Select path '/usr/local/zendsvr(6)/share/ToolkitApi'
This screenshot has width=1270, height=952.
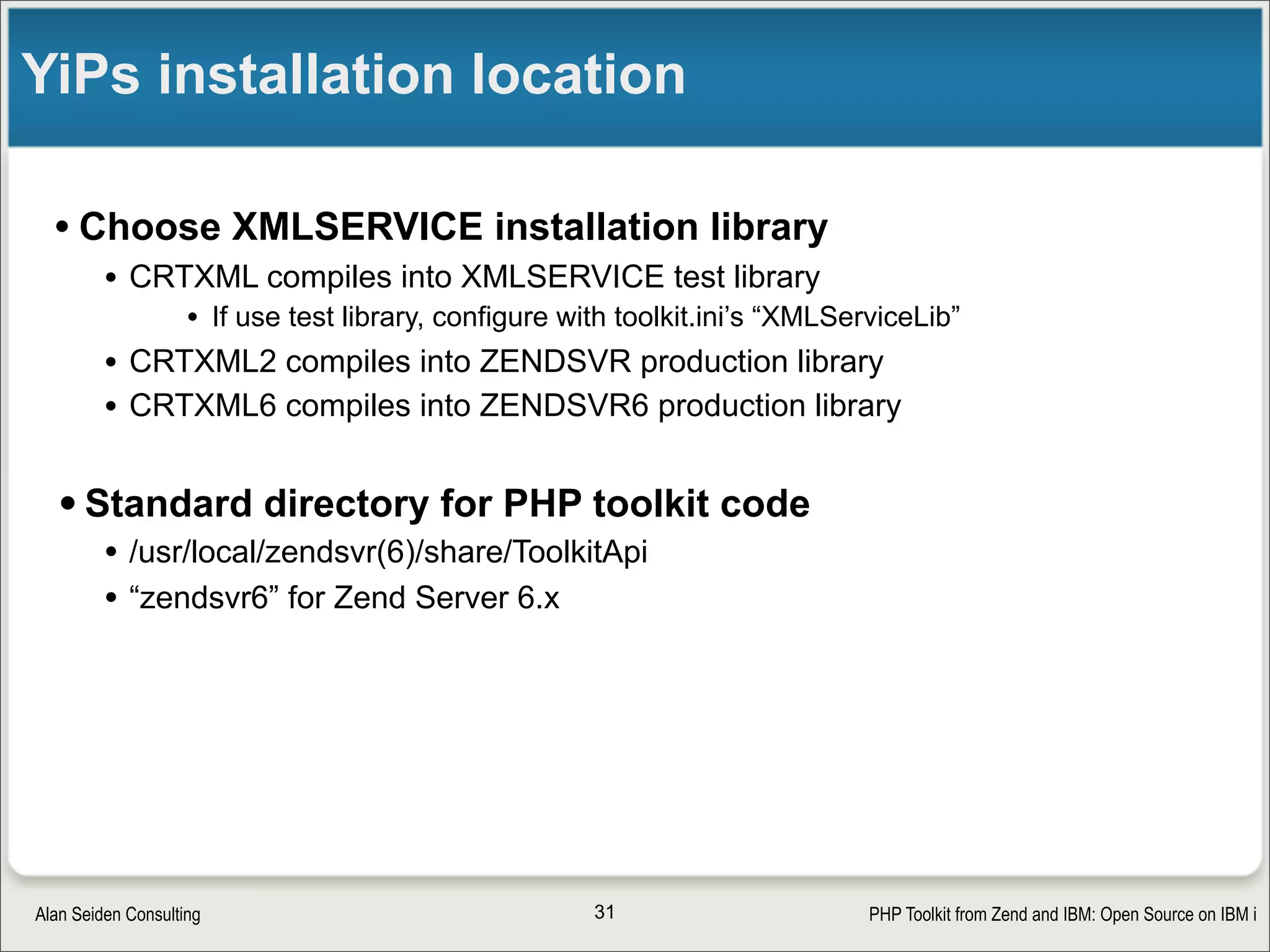pyautogui.click(x=388, y=552)
